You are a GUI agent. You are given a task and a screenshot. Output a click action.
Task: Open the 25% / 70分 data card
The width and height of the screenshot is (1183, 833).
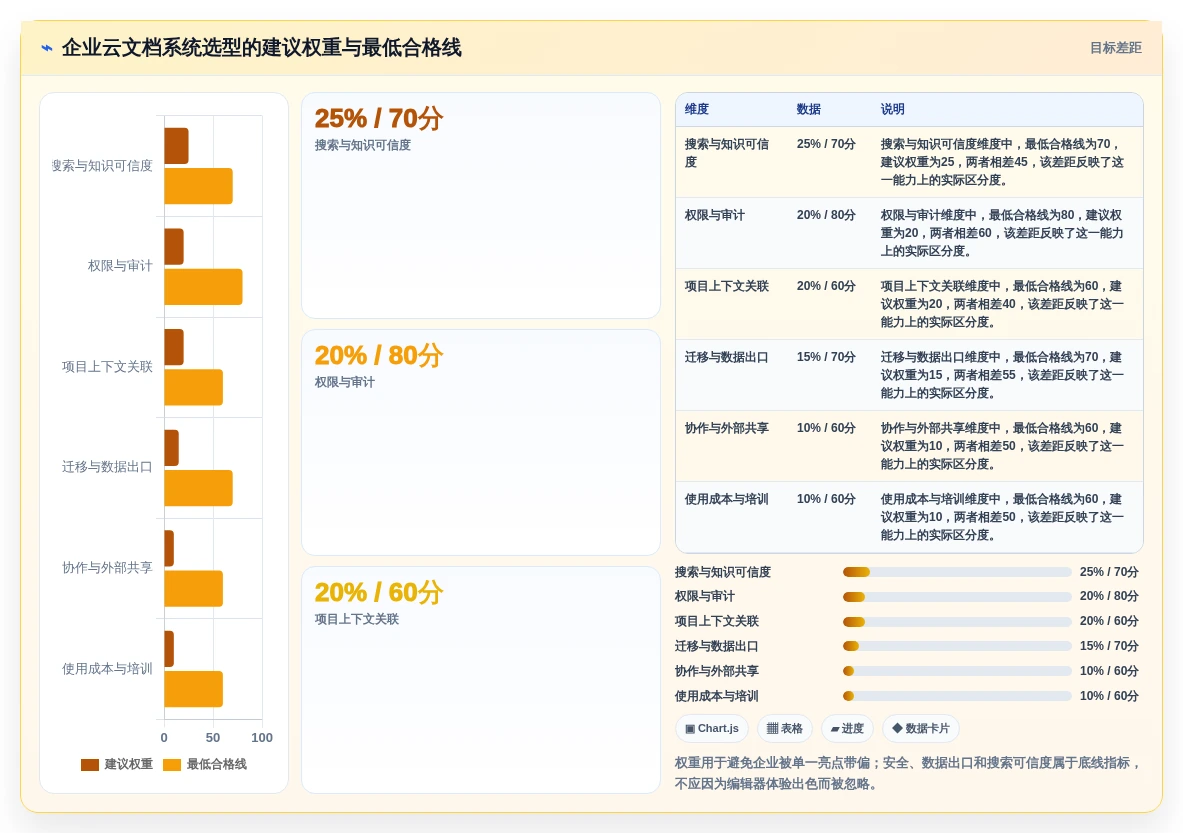[481, 205]
